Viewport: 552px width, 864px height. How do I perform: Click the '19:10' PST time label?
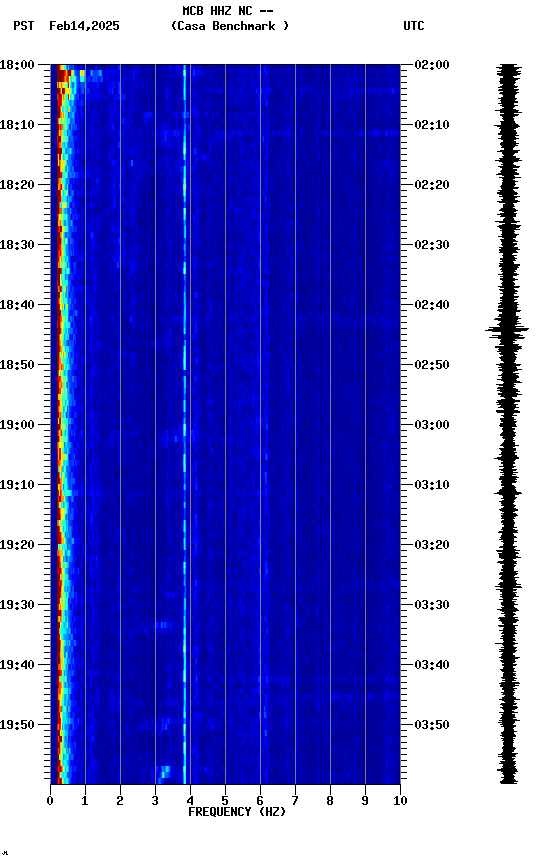tap(17, 485)
